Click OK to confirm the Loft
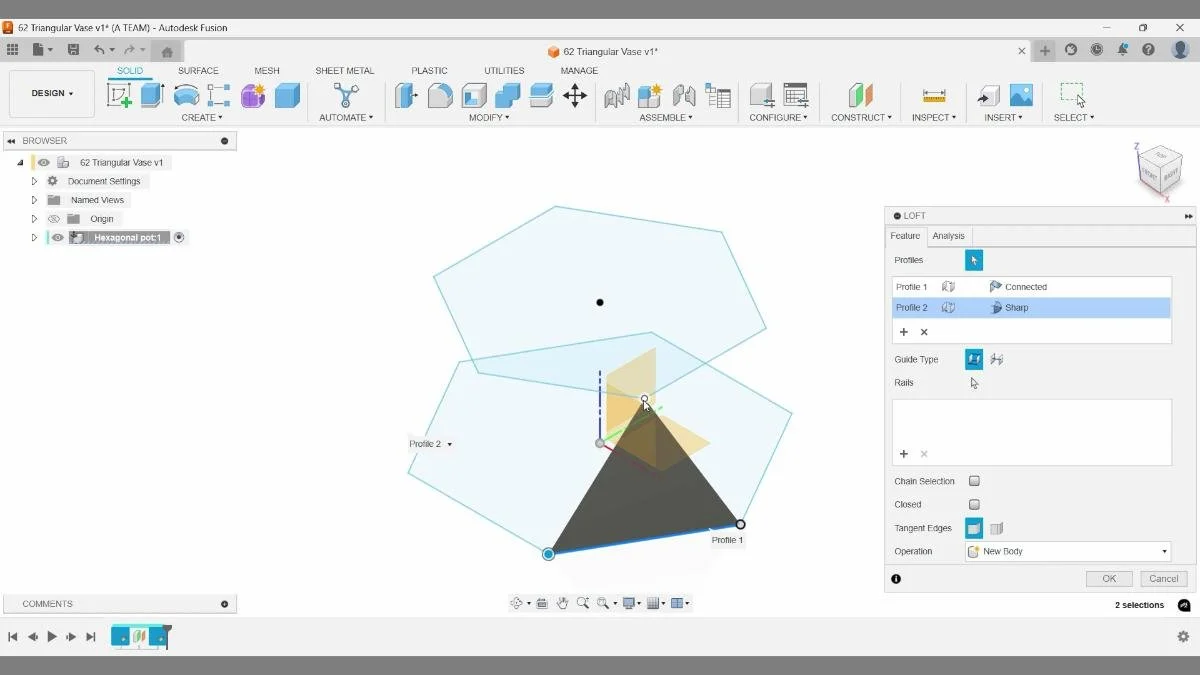 coord(1108,578)
